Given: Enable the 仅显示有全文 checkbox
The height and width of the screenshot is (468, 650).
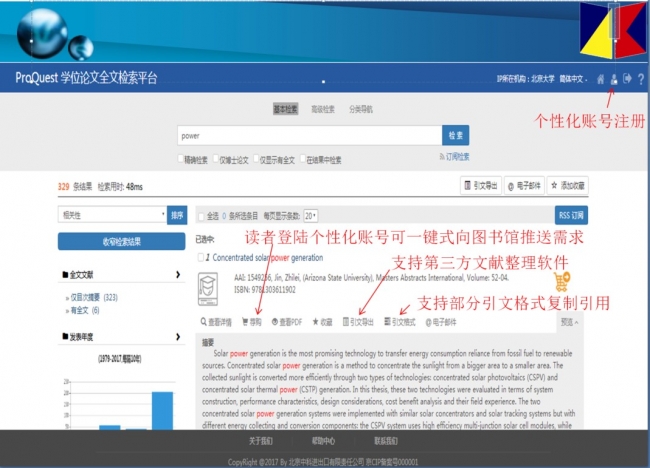Looking at the screenshot, I should 256,159.
